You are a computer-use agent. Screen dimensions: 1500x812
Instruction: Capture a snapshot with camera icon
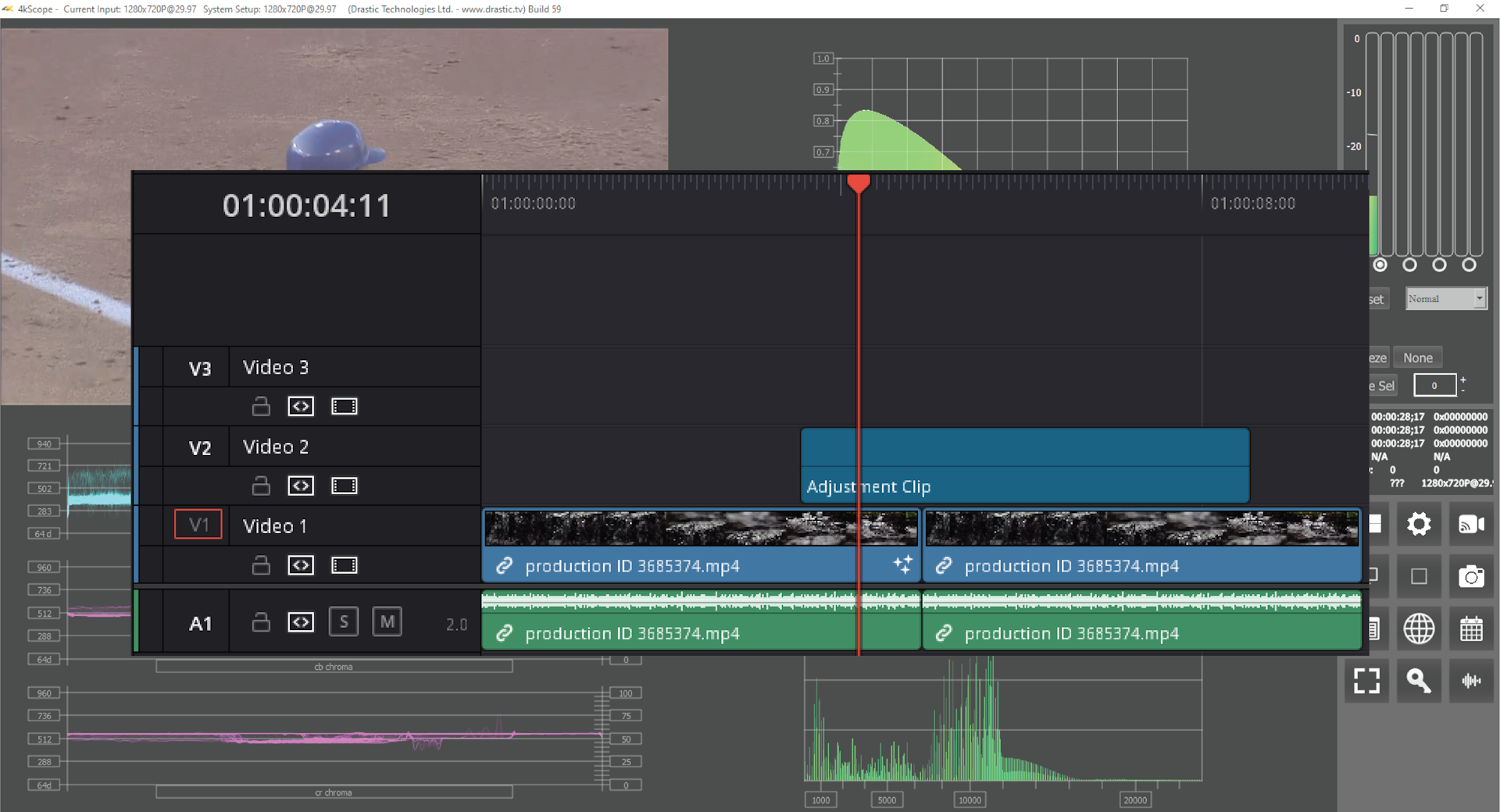tap(1471, 576)
